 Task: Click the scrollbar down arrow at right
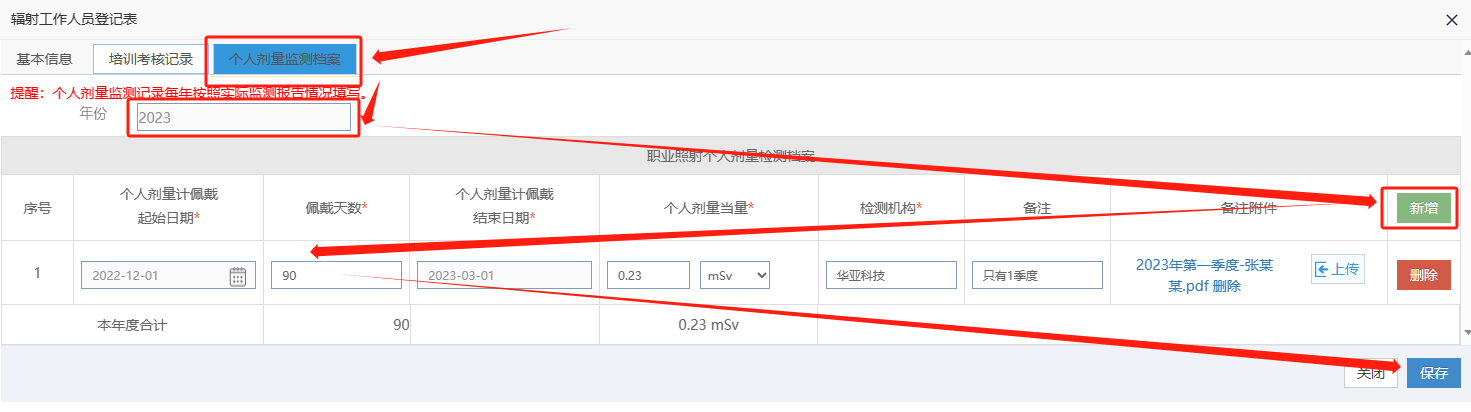click(x=1466, y=331)
